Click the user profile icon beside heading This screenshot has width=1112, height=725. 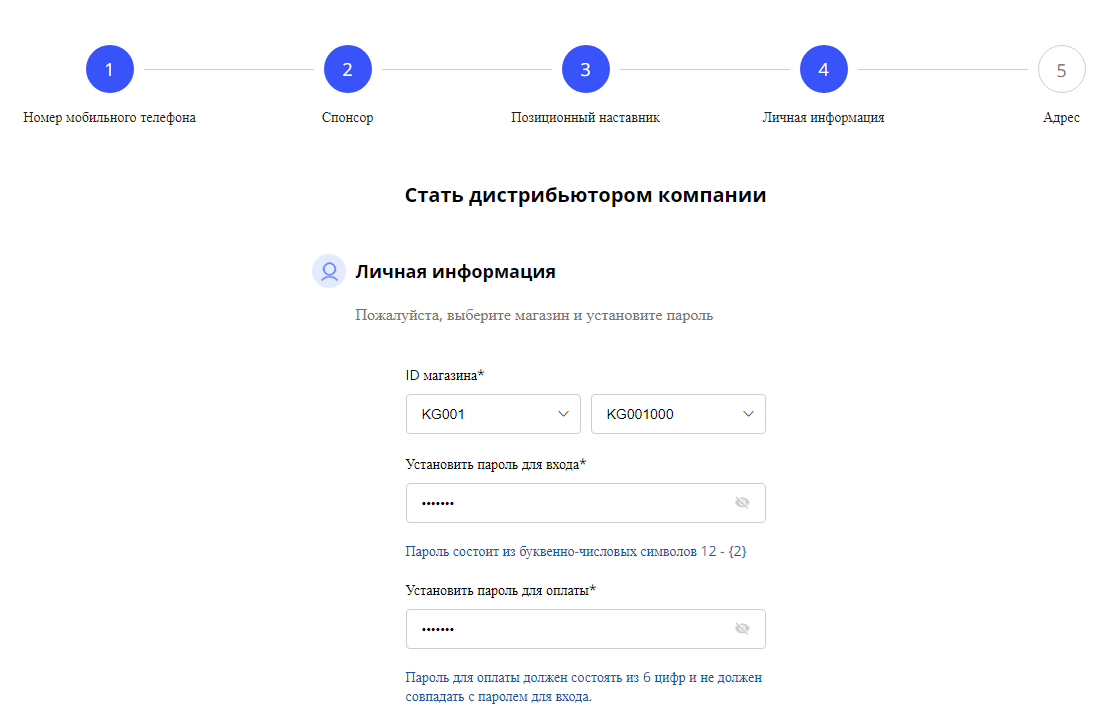coord(329,271)
